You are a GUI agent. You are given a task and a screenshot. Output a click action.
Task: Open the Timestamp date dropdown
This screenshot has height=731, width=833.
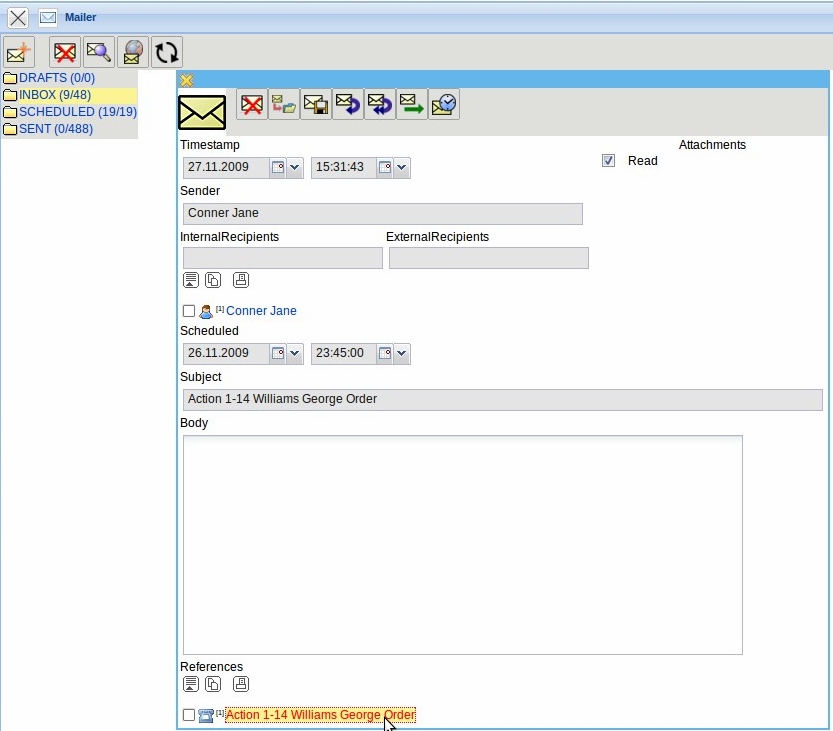[294, 167]
